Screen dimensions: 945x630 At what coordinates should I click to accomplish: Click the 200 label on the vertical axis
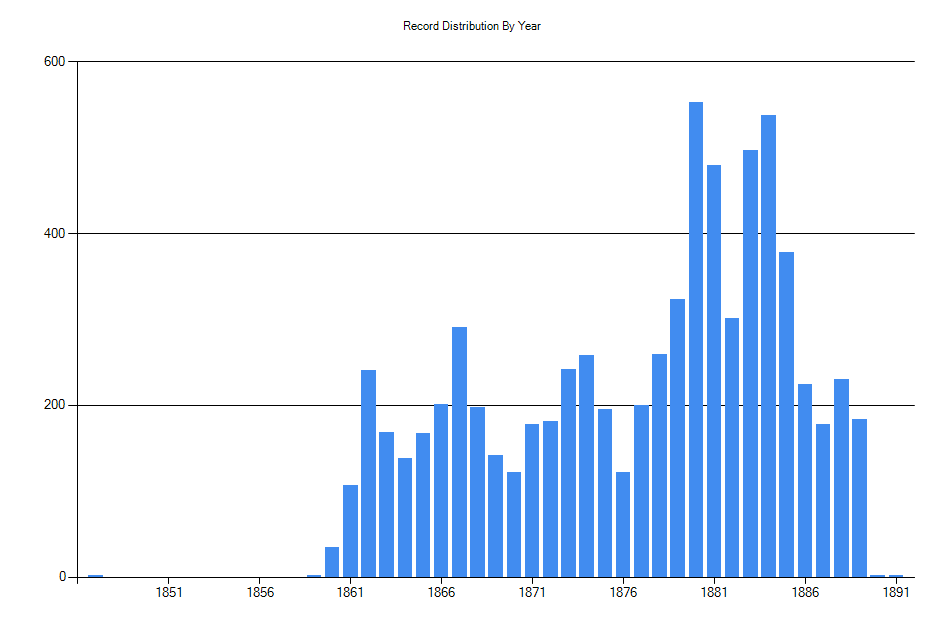[x=54, y=405]
